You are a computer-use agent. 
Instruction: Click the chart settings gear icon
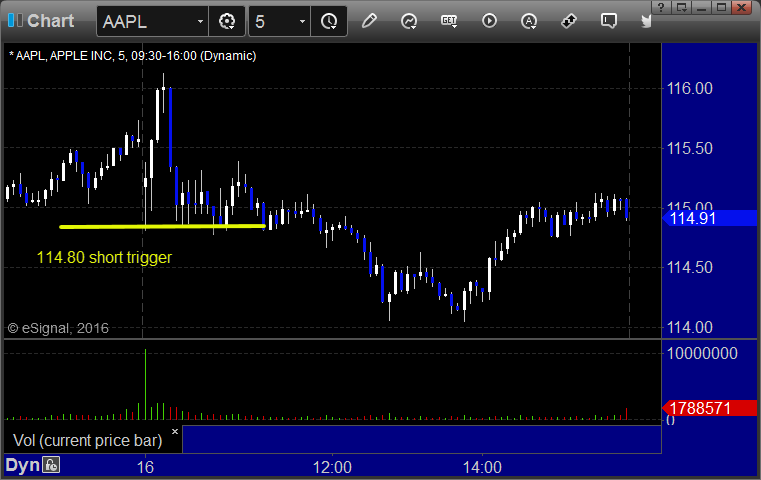[227, 21]
